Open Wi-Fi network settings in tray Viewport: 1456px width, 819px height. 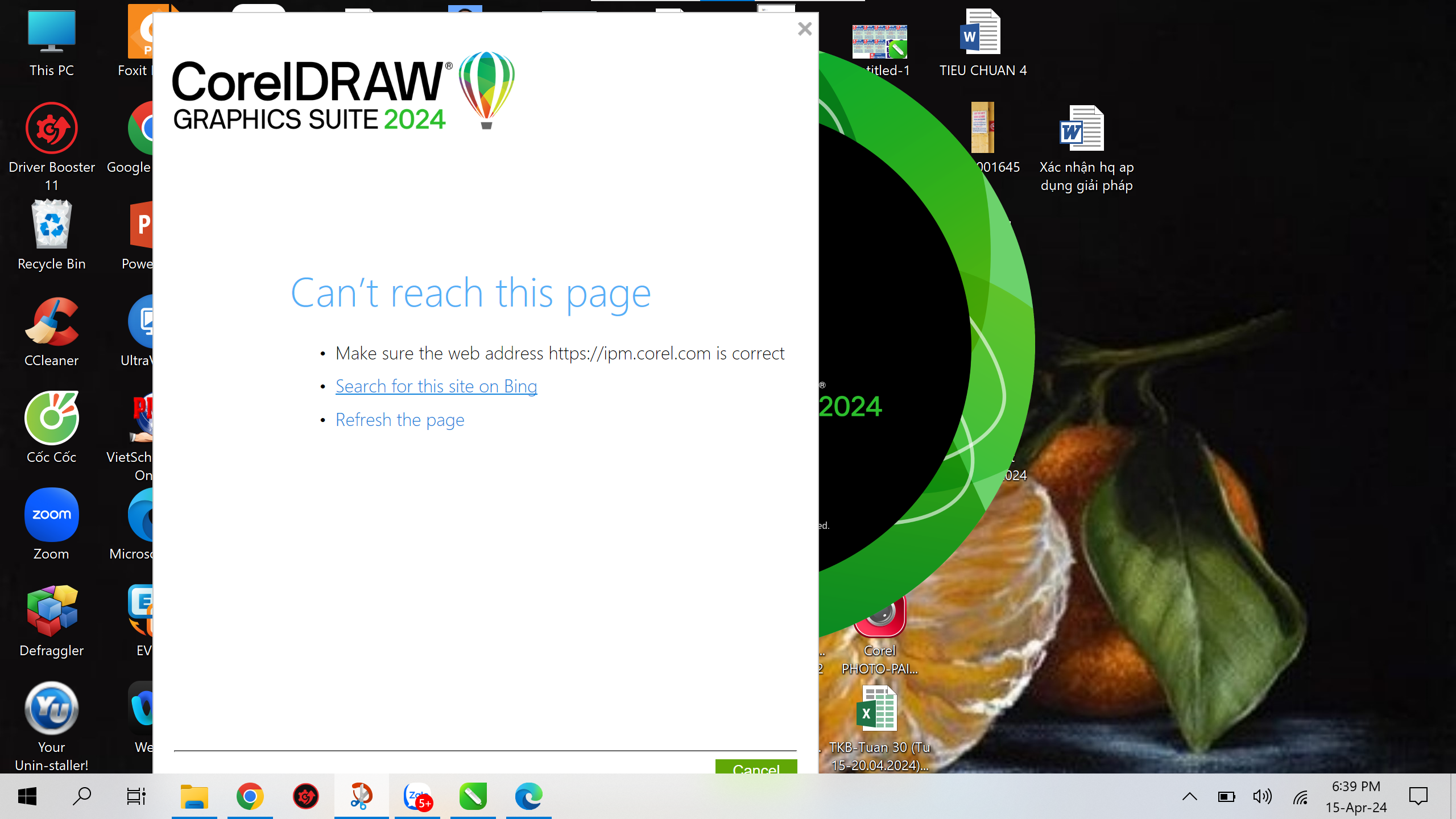(x=1300, y=797)
